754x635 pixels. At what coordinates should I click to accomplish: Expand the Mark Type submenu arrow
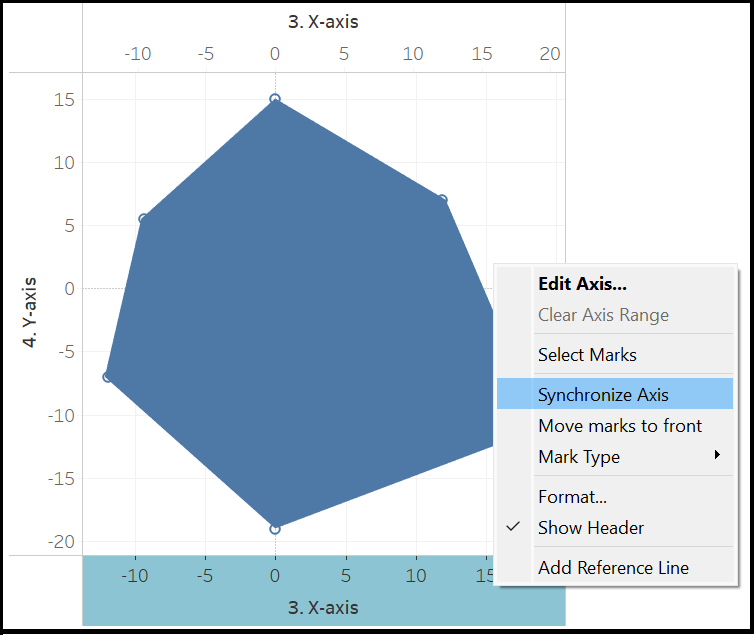(x=717, y=456)
